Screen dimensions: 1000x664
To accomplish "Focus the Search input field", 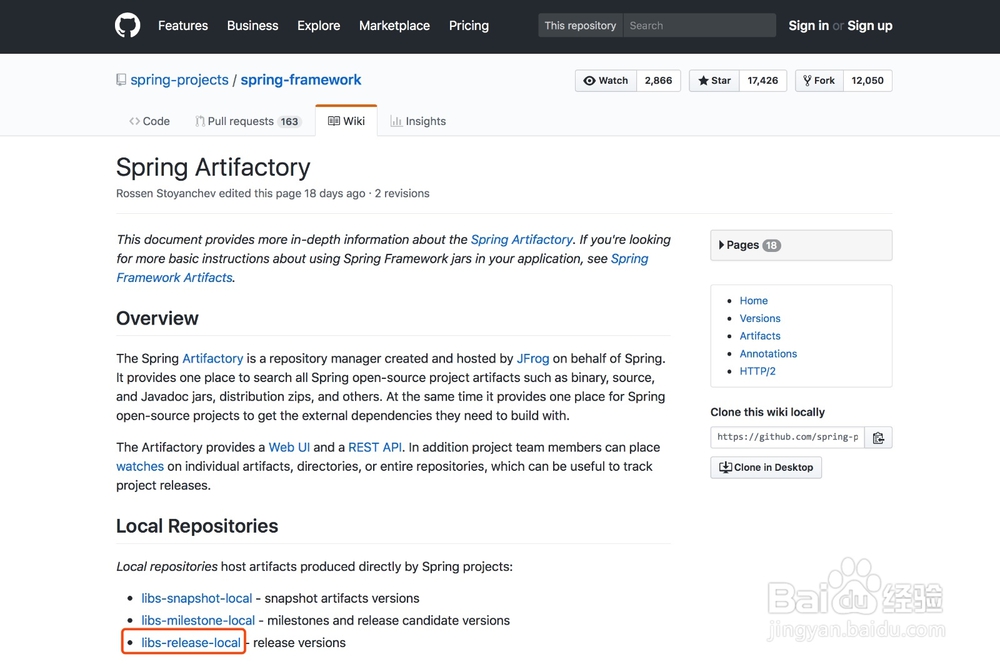I will coord(699,26).
